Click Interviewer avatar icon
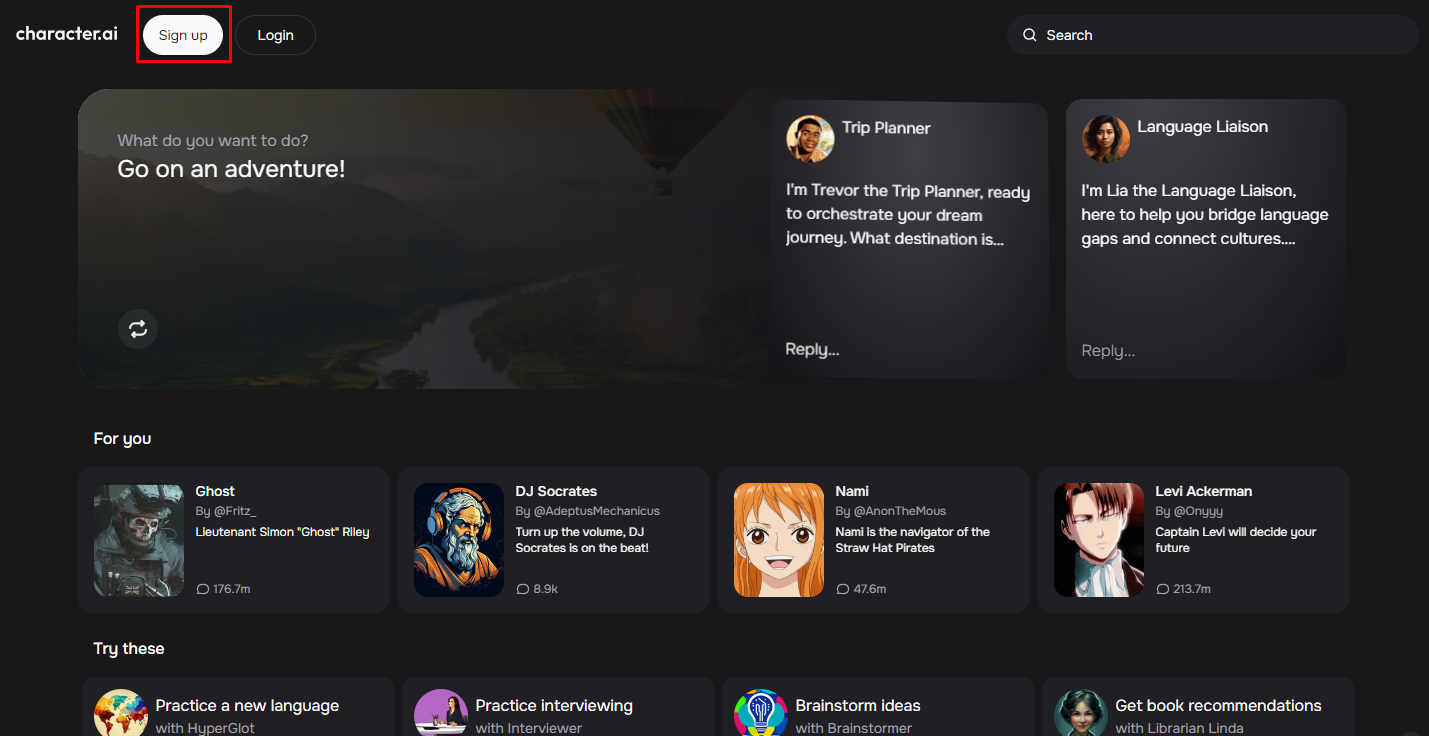The height and width of the screenshot is (736, 1429). (x=441, y=713)
